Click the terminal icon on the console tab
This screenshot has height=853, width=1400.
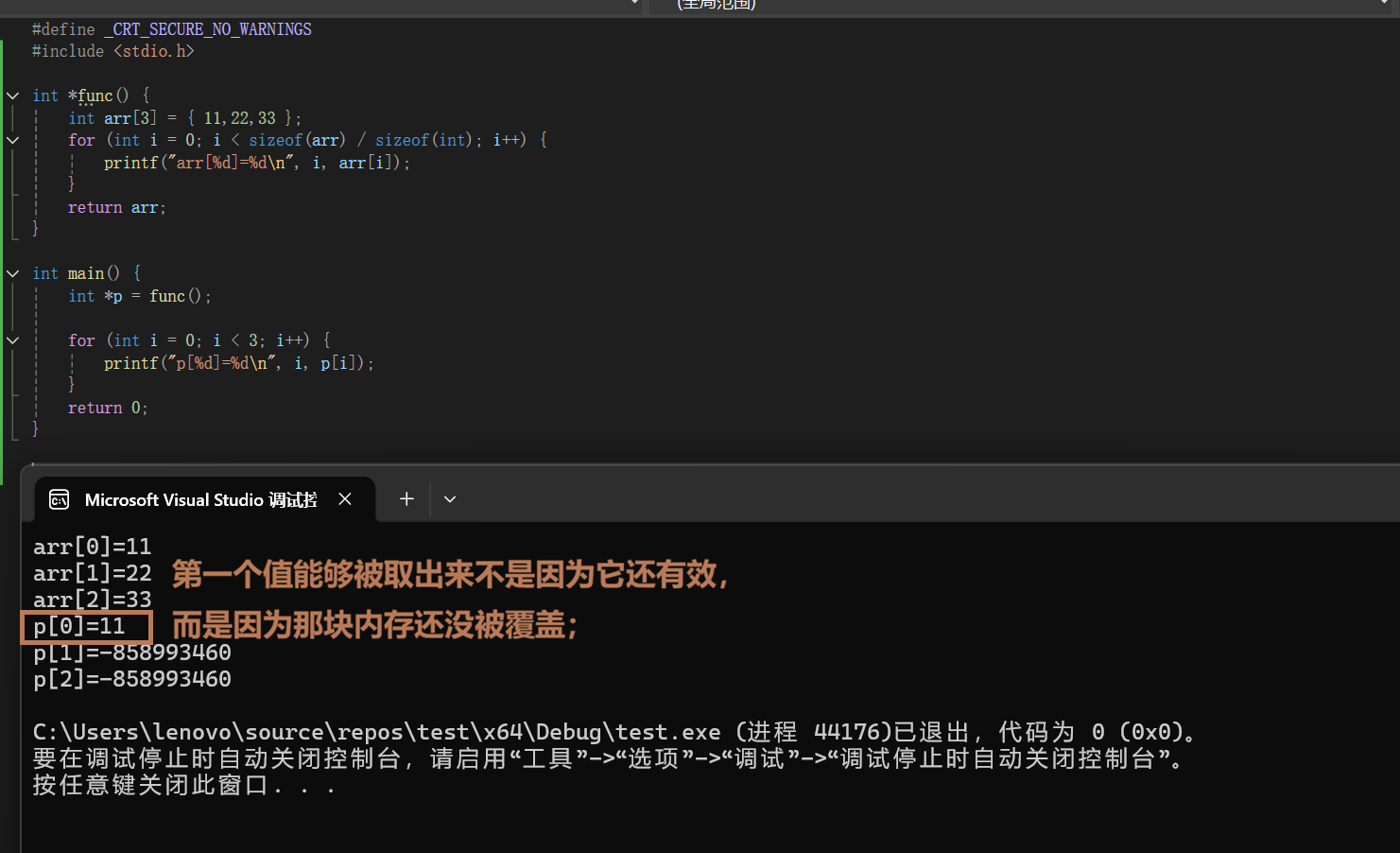click(x=59, y=499)
